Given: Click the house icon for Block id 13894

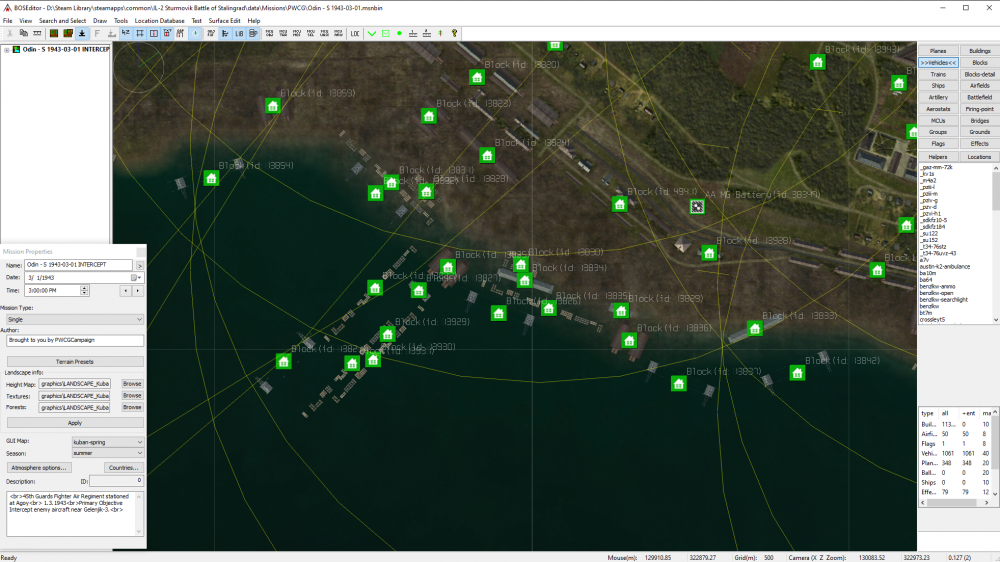Looking at the screenshot, I should (x=211, y=178).
